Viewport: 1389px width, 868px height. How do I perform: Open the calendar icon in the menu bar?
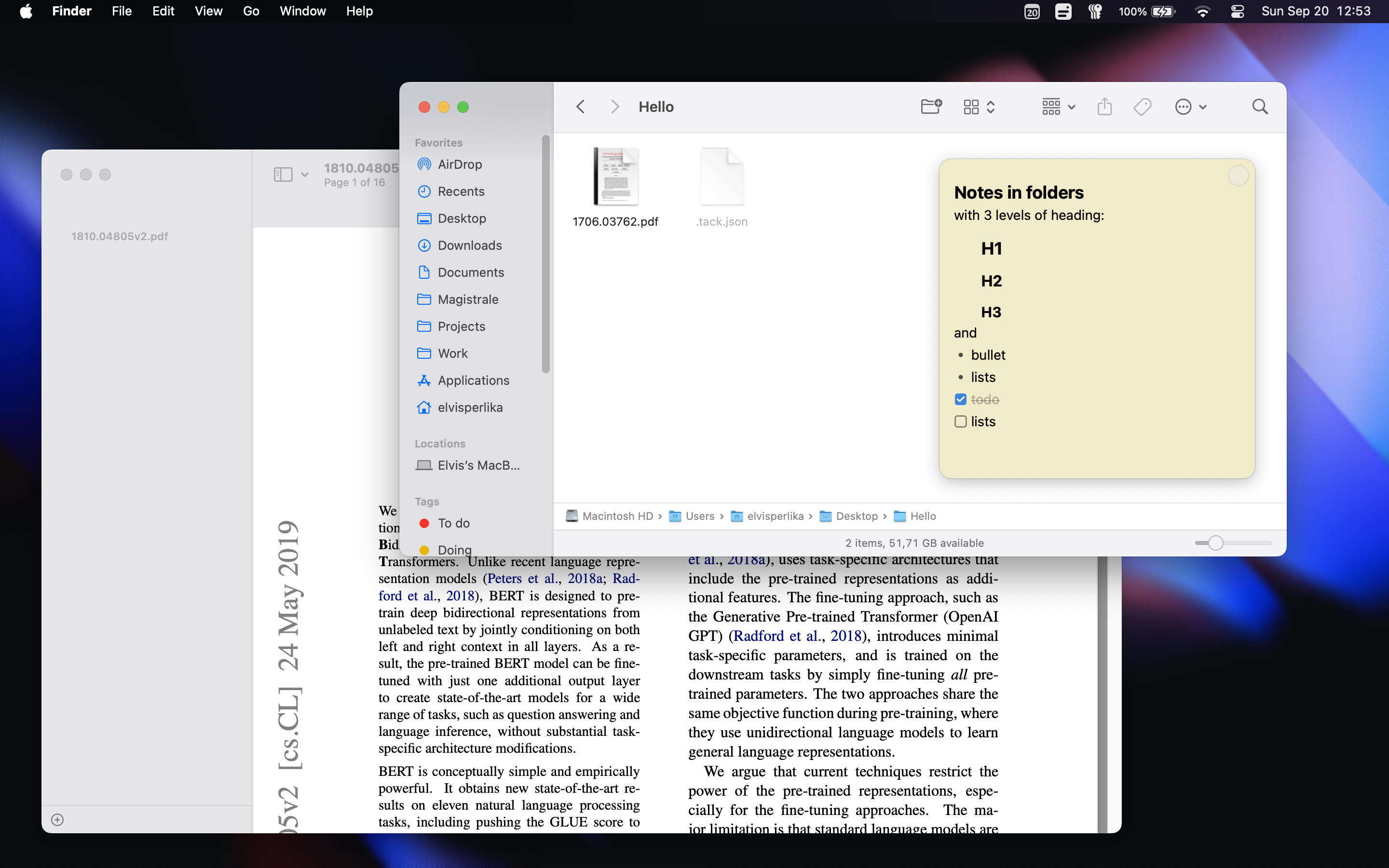1032,12
